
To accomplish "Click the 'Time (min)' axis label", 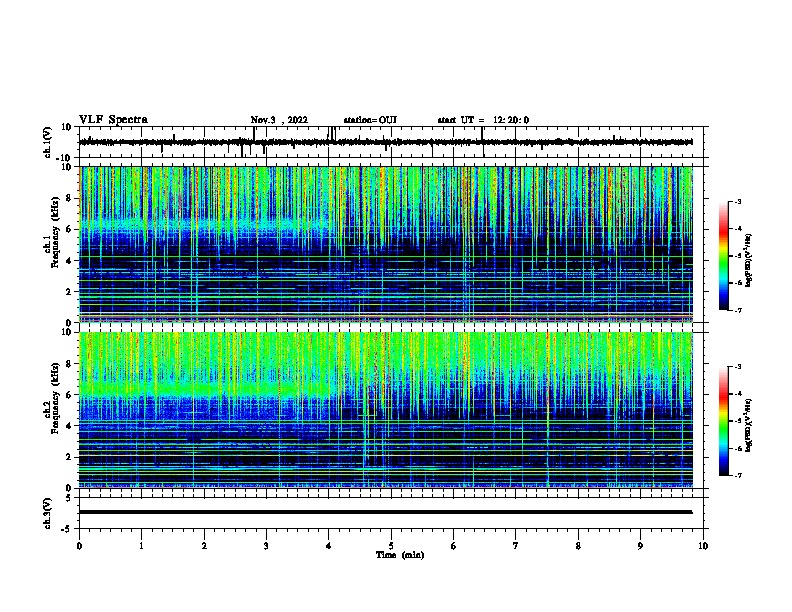I will pos(400,555).
